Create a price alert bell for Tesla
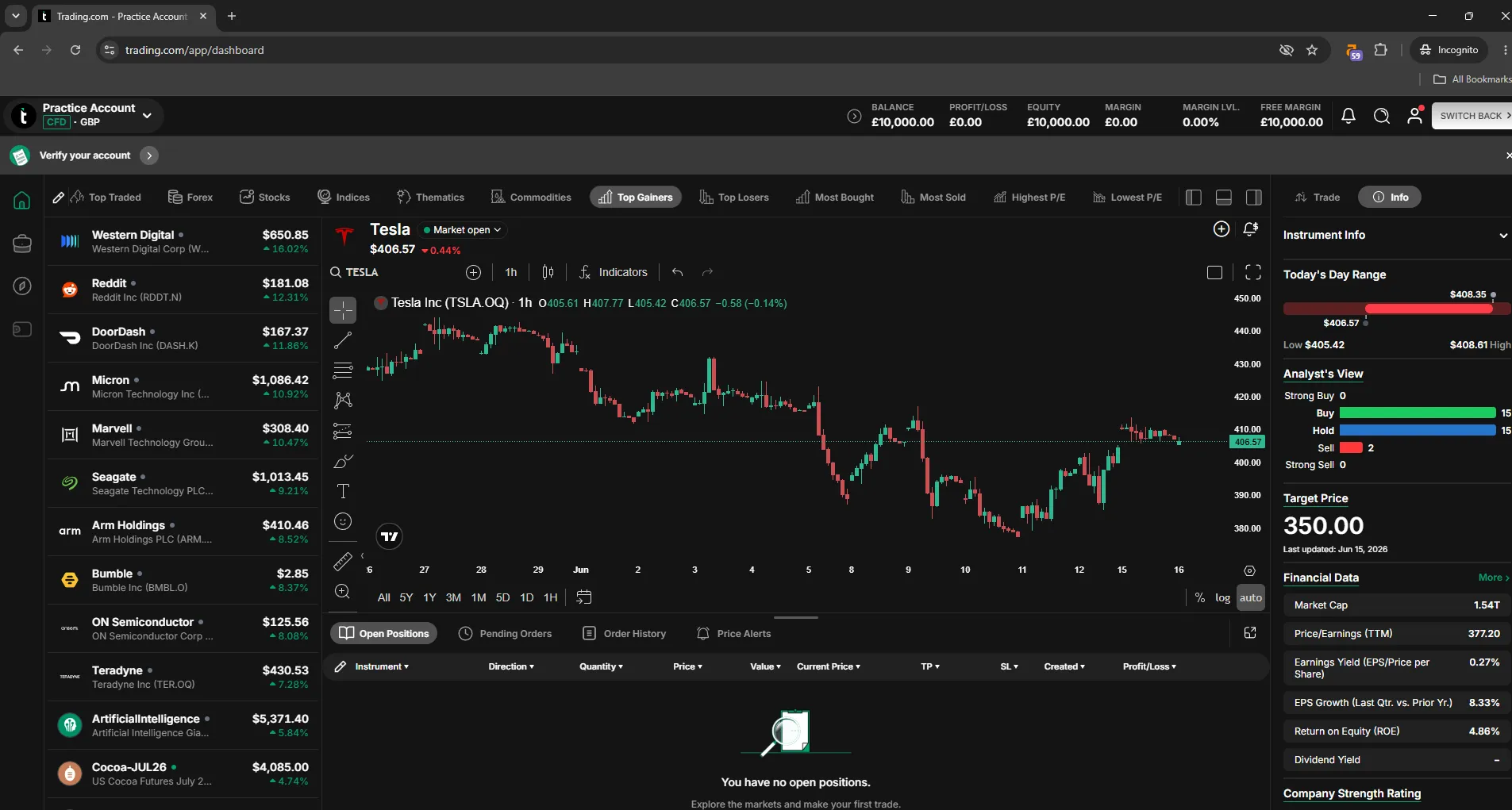The width and height of the screenshot is (1512, 810). tap(1251, 229)
